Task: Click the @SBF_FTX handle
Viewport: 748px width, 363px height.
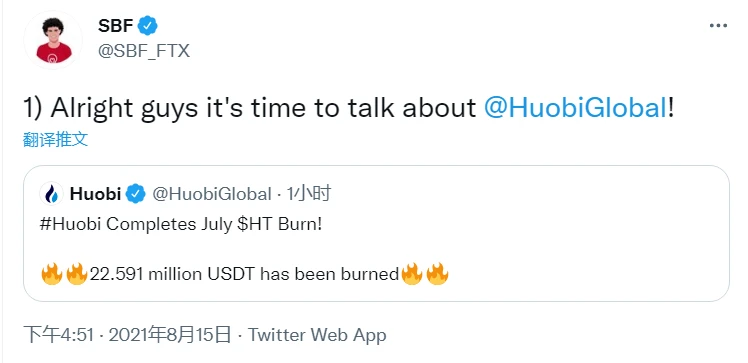Action: point(144,51)
